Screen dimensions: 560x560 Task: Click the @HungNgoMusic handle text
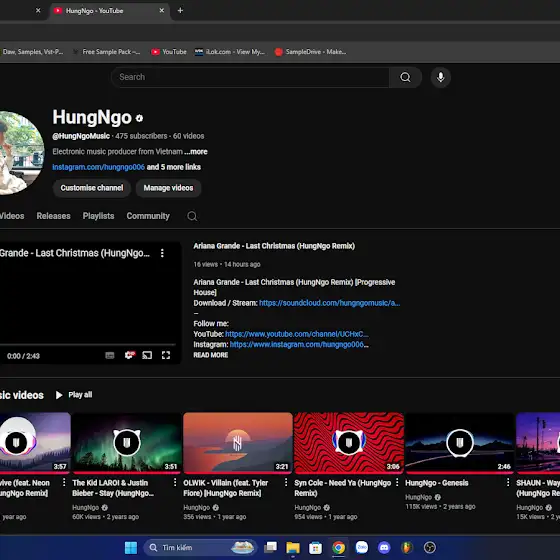coord(81,136)
